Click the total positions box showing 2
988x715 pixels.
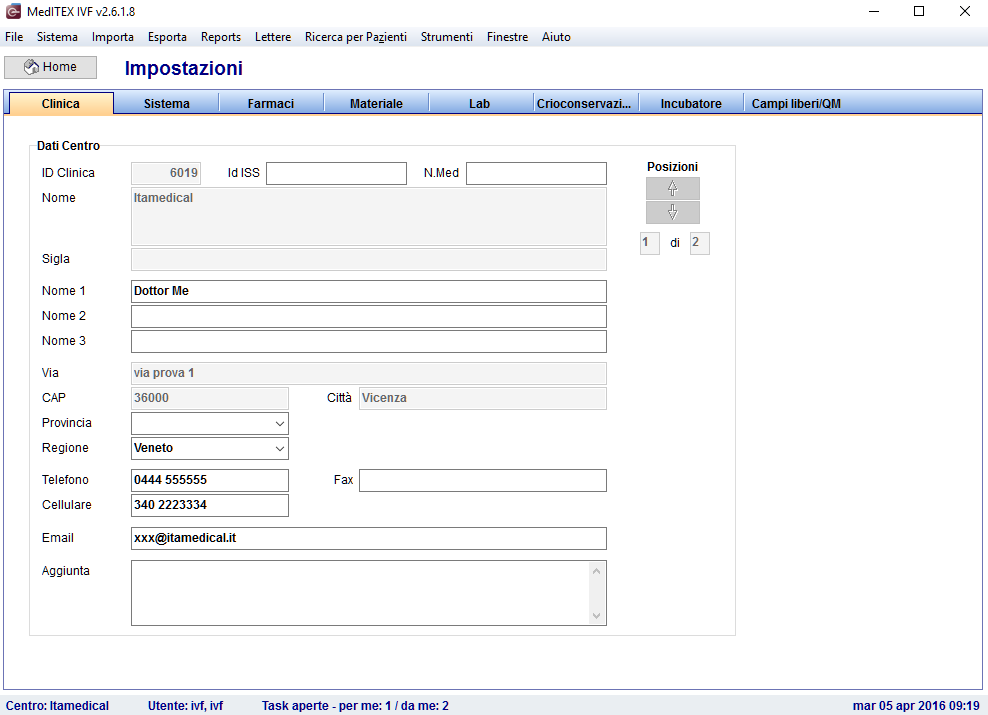click(699, 243)
